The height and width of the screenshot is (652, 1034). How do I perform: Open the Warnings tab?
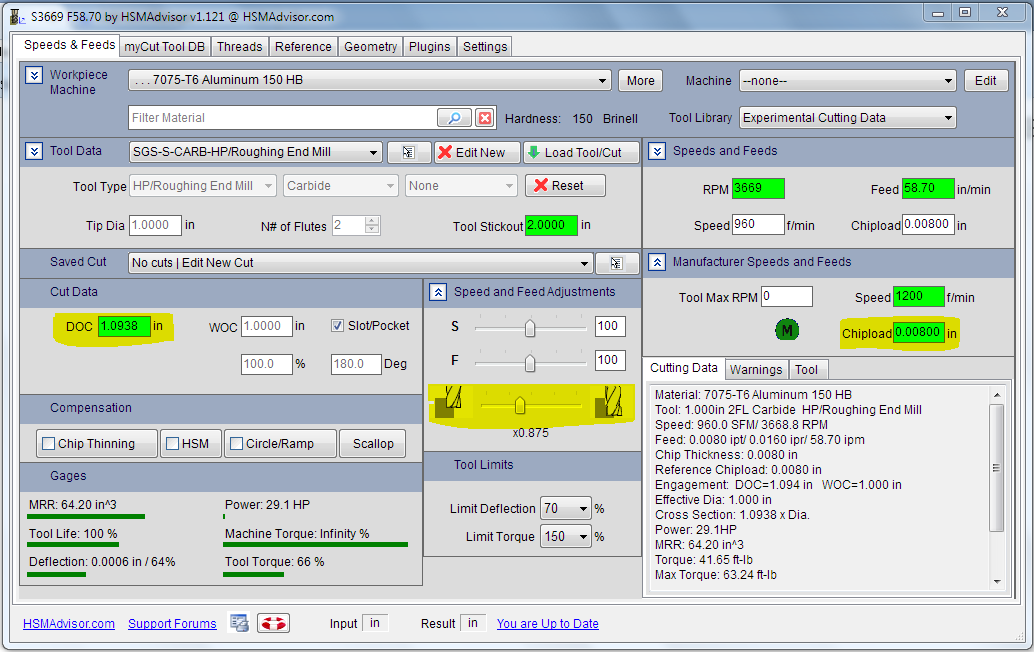pyautogui.click(x=755, y=369)
